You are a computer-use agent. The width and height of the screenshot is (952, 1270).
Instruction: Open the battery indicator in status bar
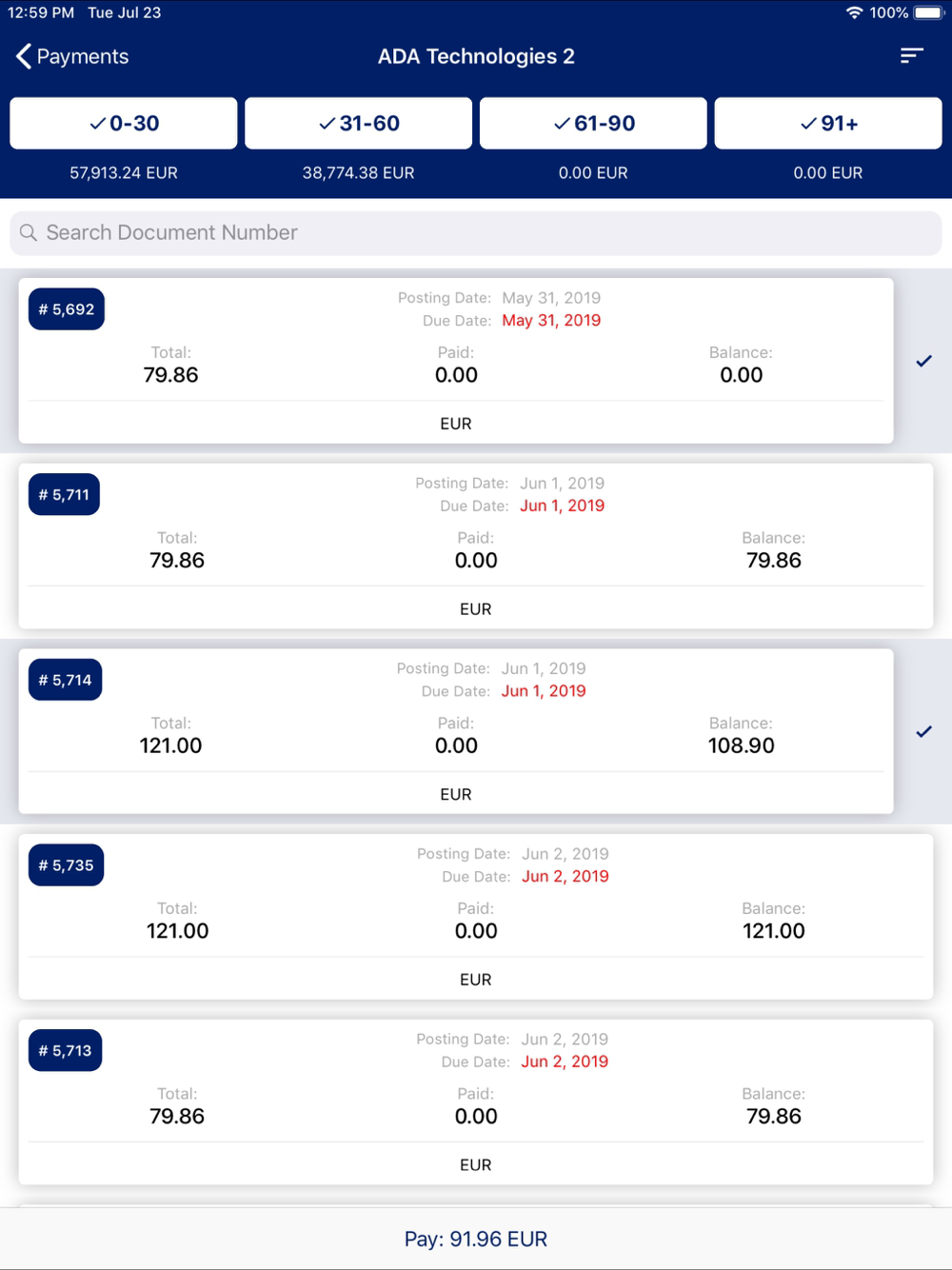pos(928,12)
